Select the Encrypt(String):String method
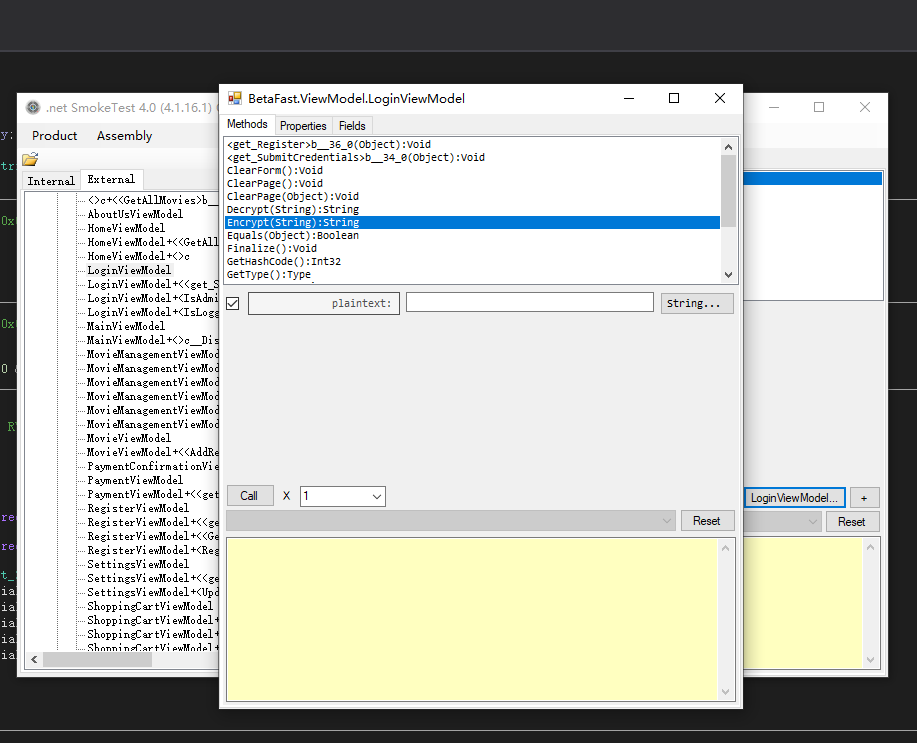917x743 pixels. click(473, 222)
